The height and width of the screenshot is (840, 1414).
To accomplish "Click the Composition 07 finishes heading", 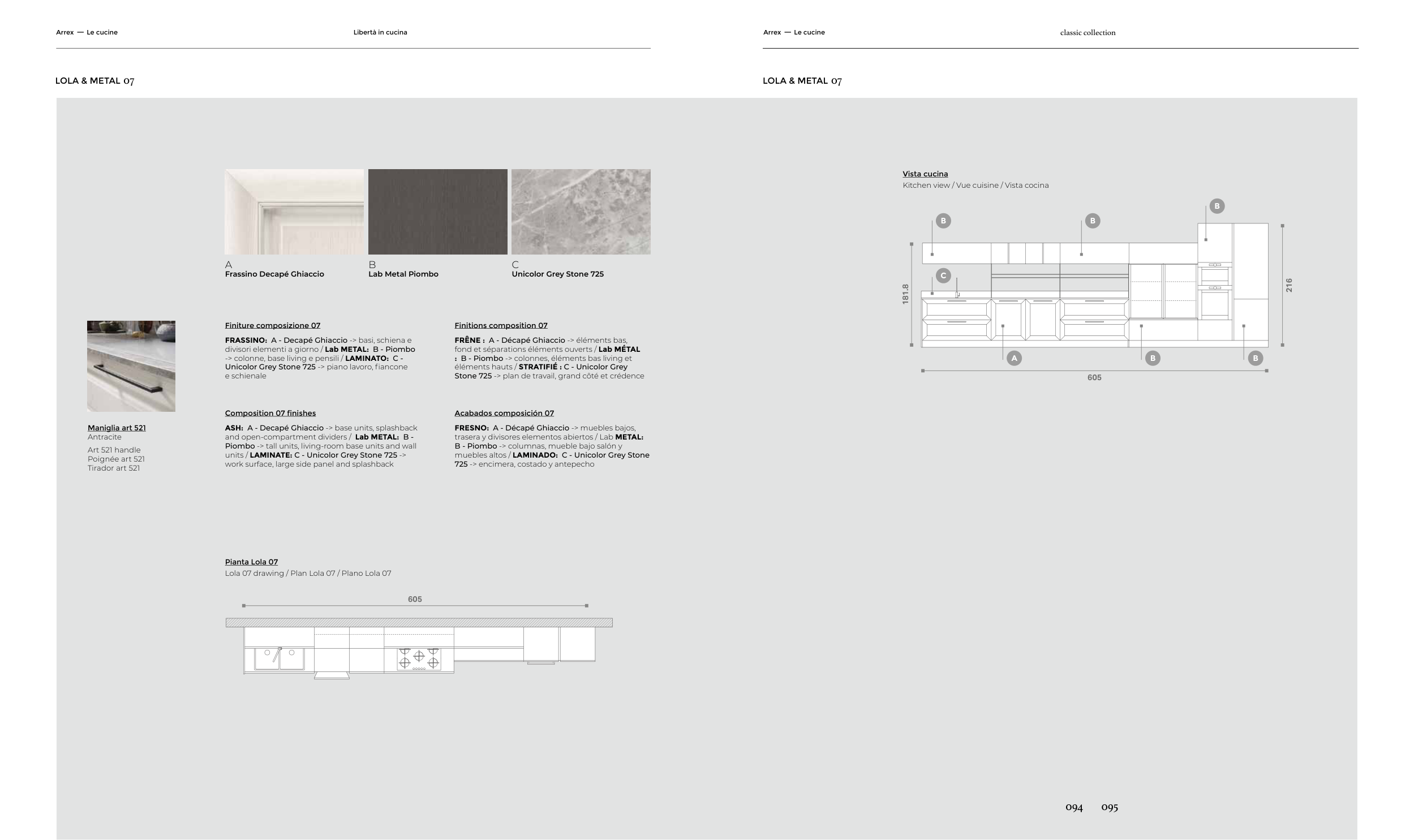I will 270,413.
